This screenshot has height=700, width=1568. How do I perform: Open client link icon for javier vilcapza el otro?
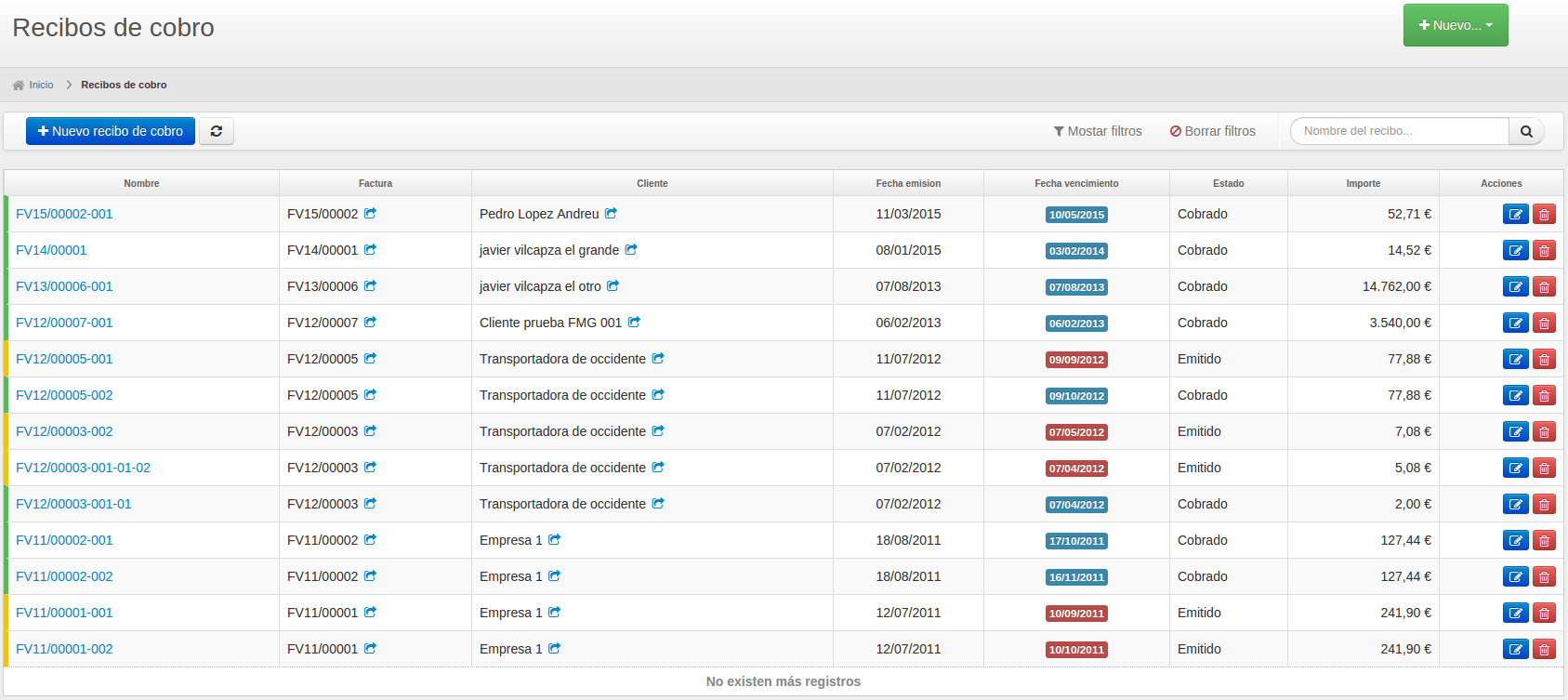pos(613,285)
